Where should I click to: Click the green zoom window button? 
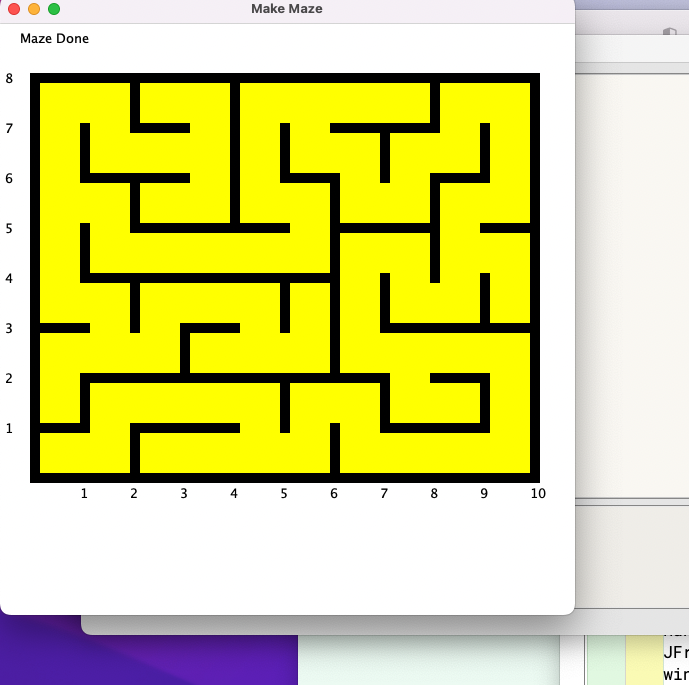tap(54, 9)
